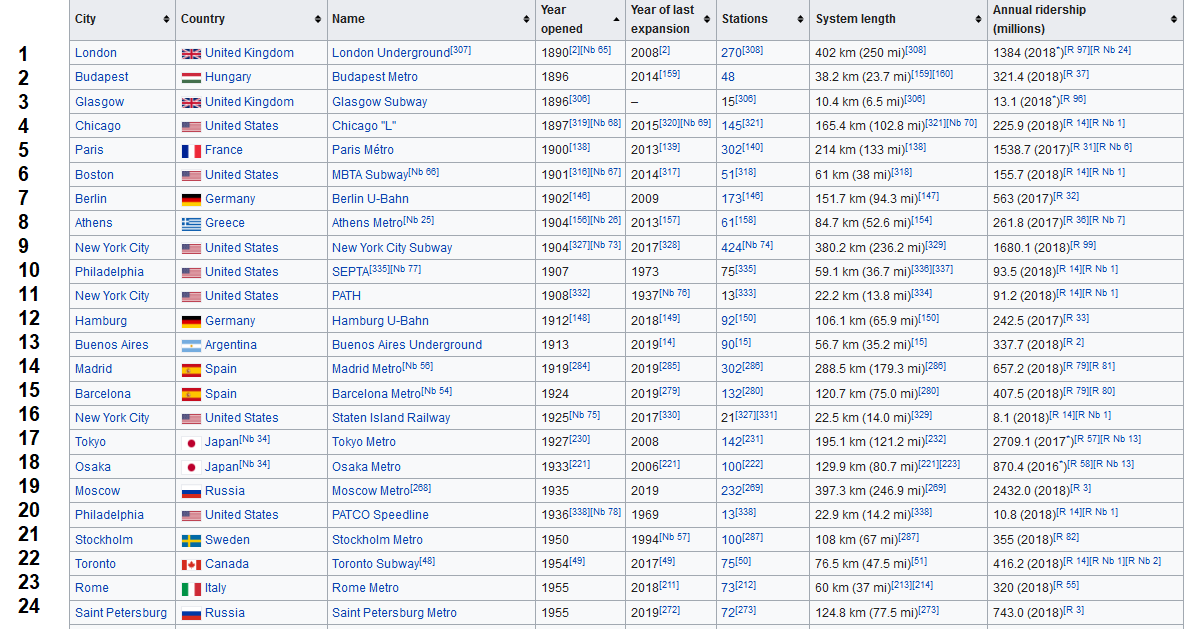The width and height of the screenshot is (1189, 631).
Task: Click United States flag in Boston row
Action: click(191, 175)
